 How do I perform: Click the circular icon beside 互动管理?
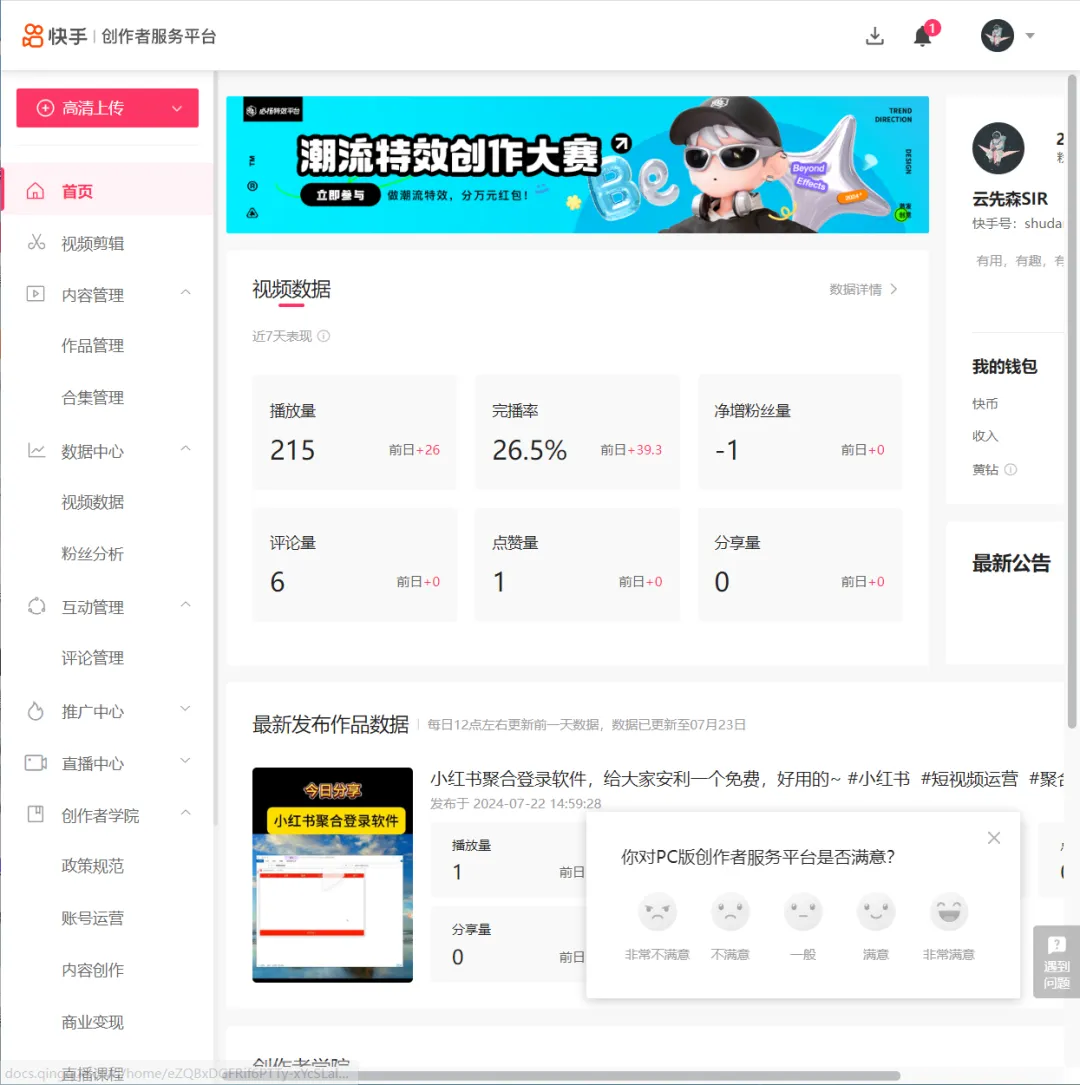pyautogui.click(x=36, y=606)
